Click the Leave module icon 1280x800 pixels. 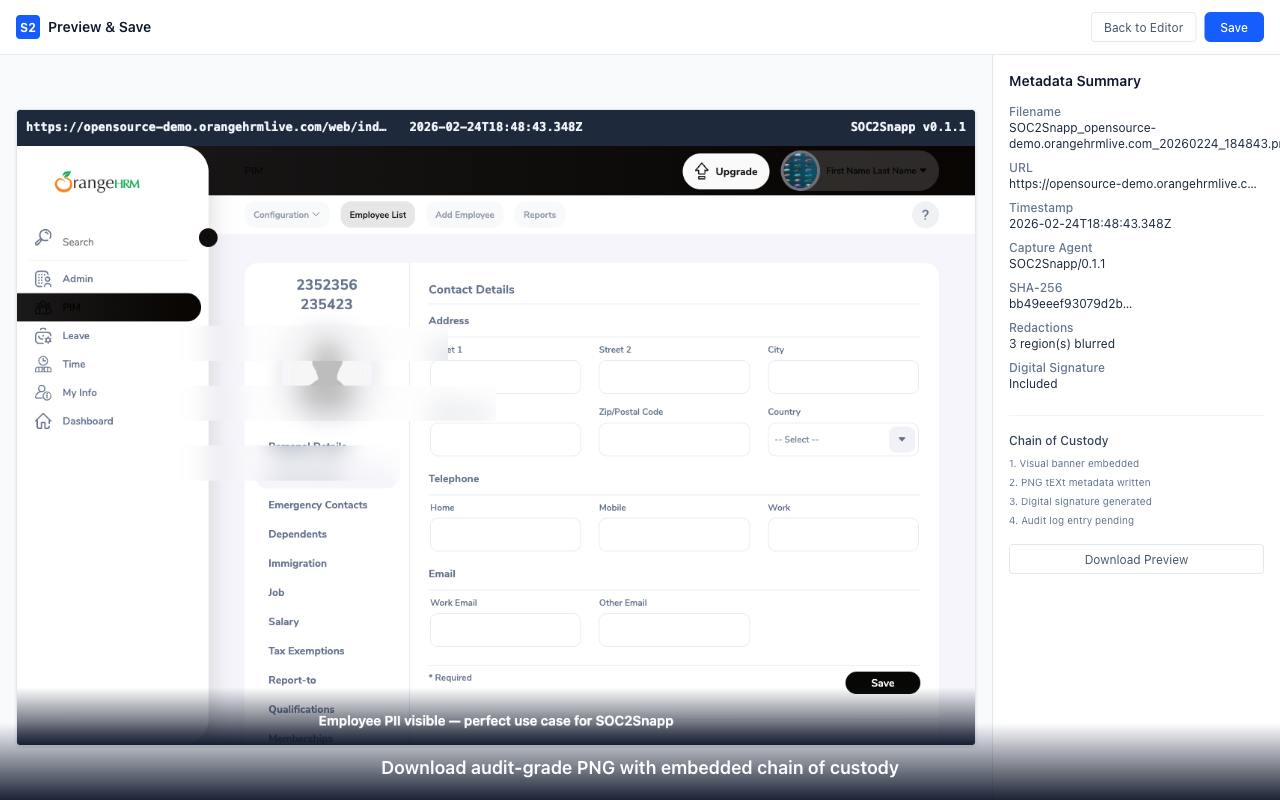[x=43, y=335]
